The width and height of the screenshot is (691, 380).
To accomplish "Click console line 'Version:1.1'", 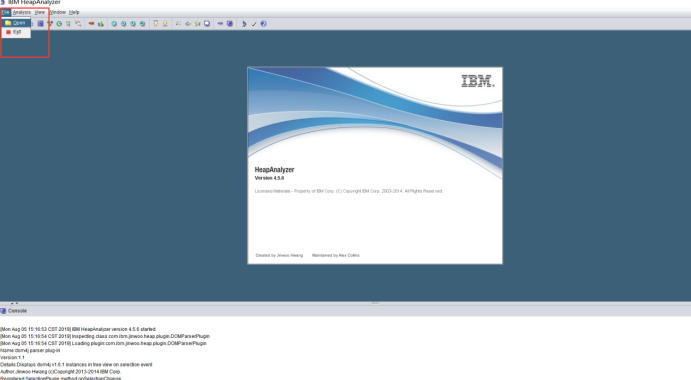I will (x=12, y=358).
